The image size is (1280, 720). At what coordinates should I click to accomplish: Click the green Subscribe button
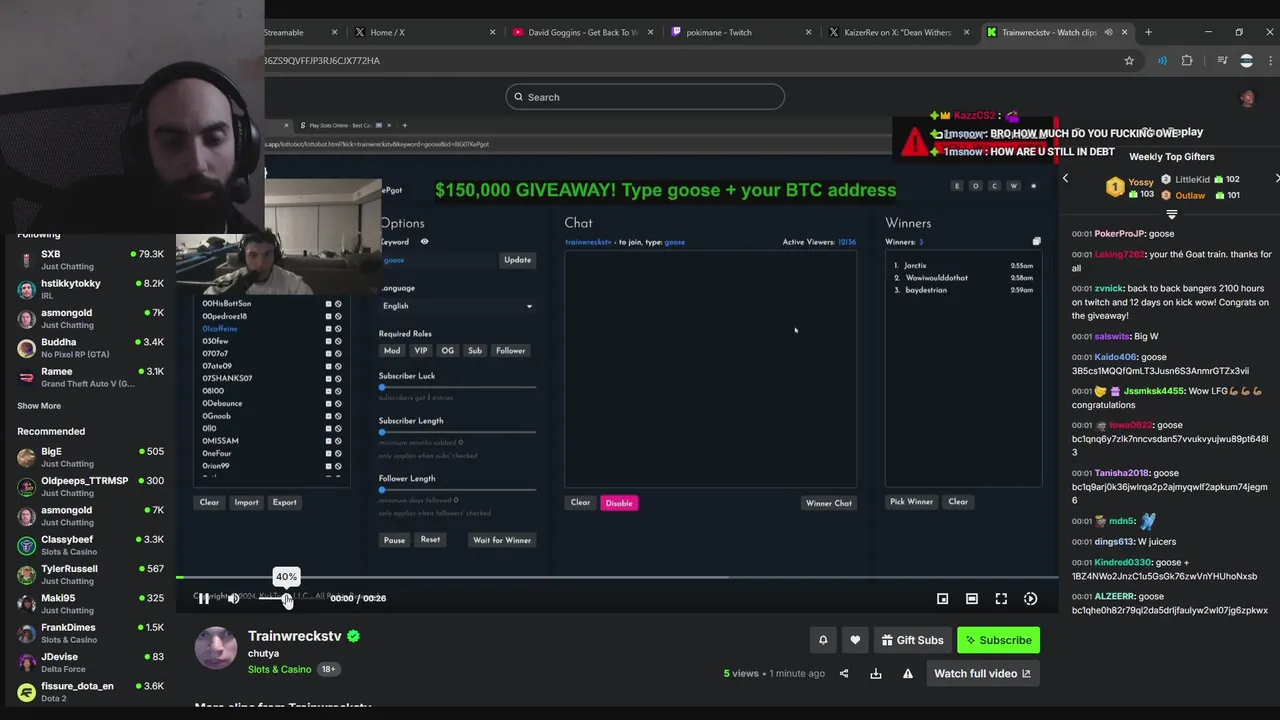998,640
